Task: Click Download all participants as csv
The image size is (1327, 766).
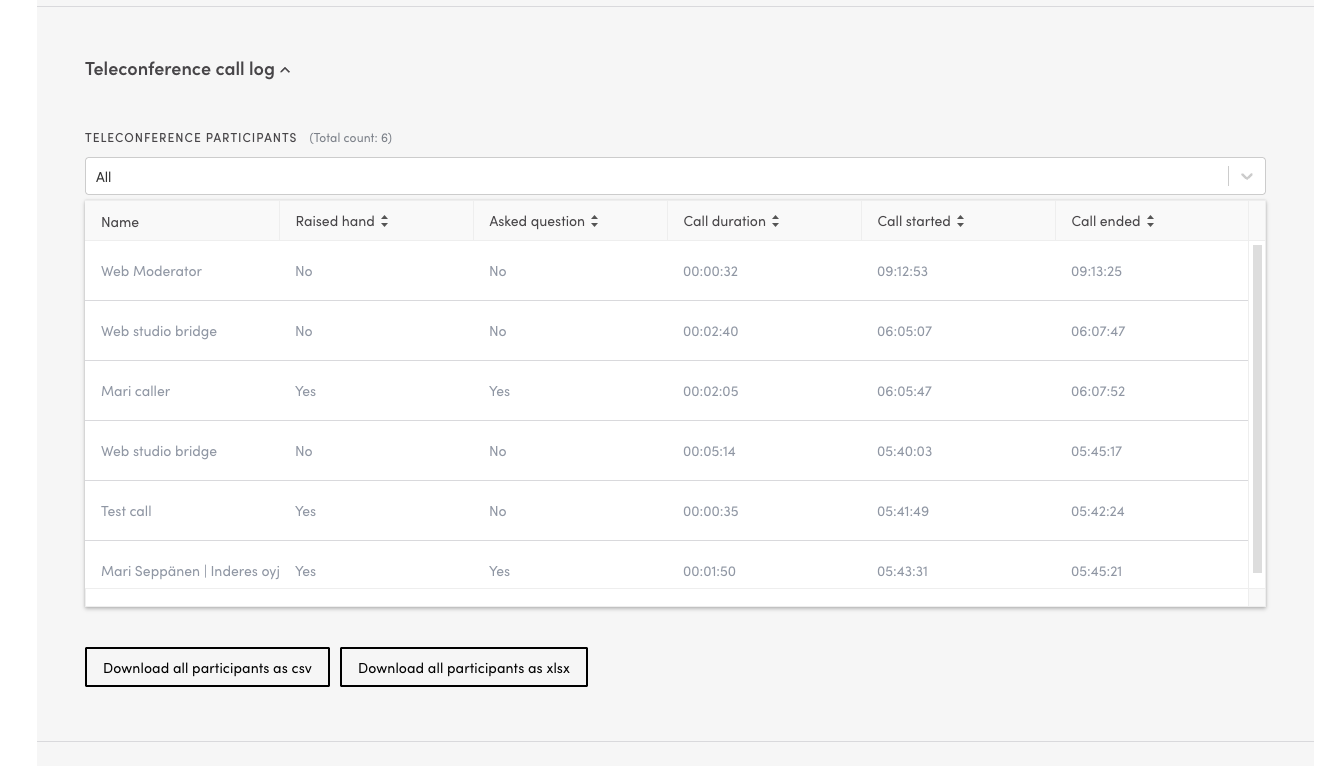Action: (207, 668)
